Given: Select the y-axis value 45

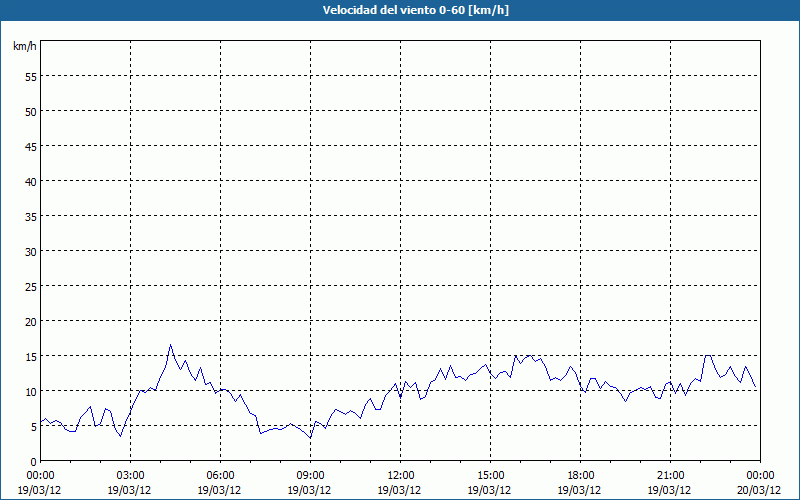Looking at the screenshot, I should pos(31,146).
